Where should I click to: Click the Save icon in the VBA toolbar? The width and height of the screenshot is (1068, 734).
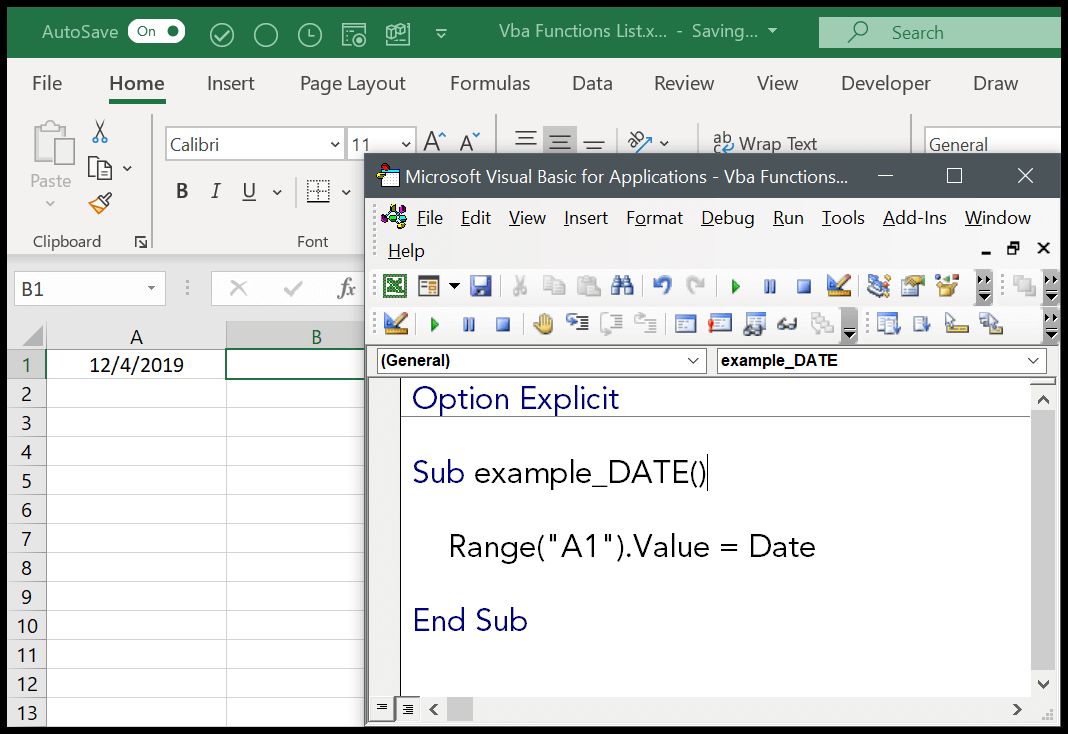click(x=482, y=286)
